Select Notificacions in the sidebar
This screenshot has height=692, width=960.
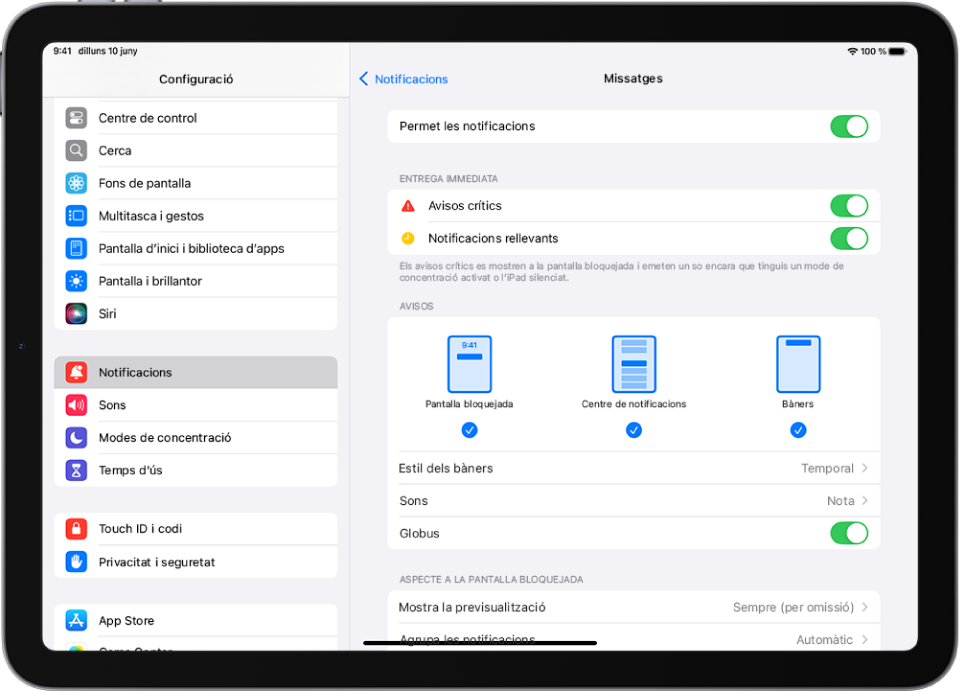[x=196, y=372]
